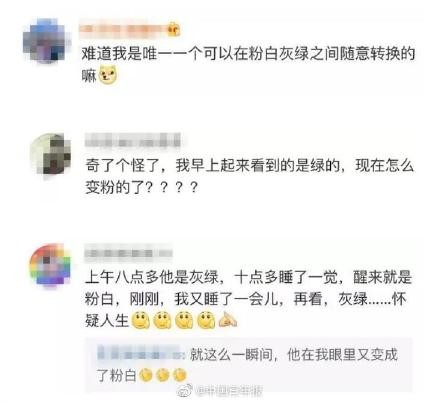
Task: Click the third thinking-face emoji
Action: [184, 320]
